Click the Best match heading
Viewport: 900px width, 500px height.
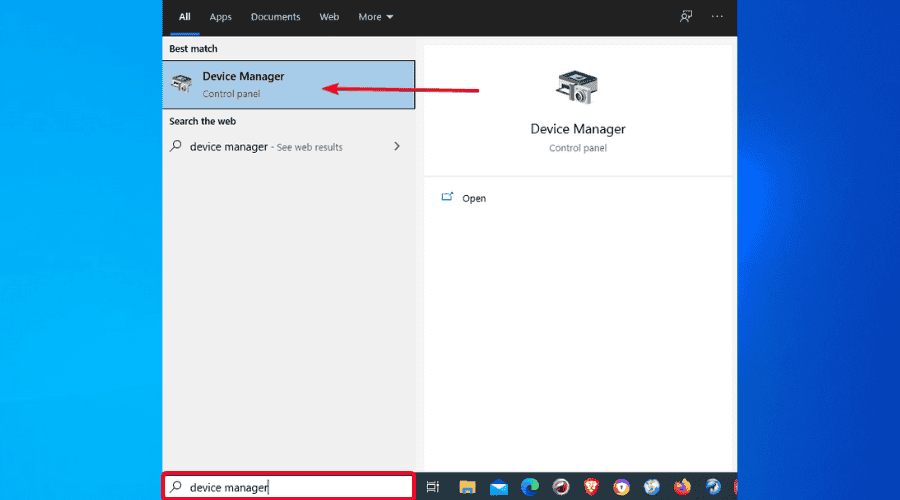point(193,49)
